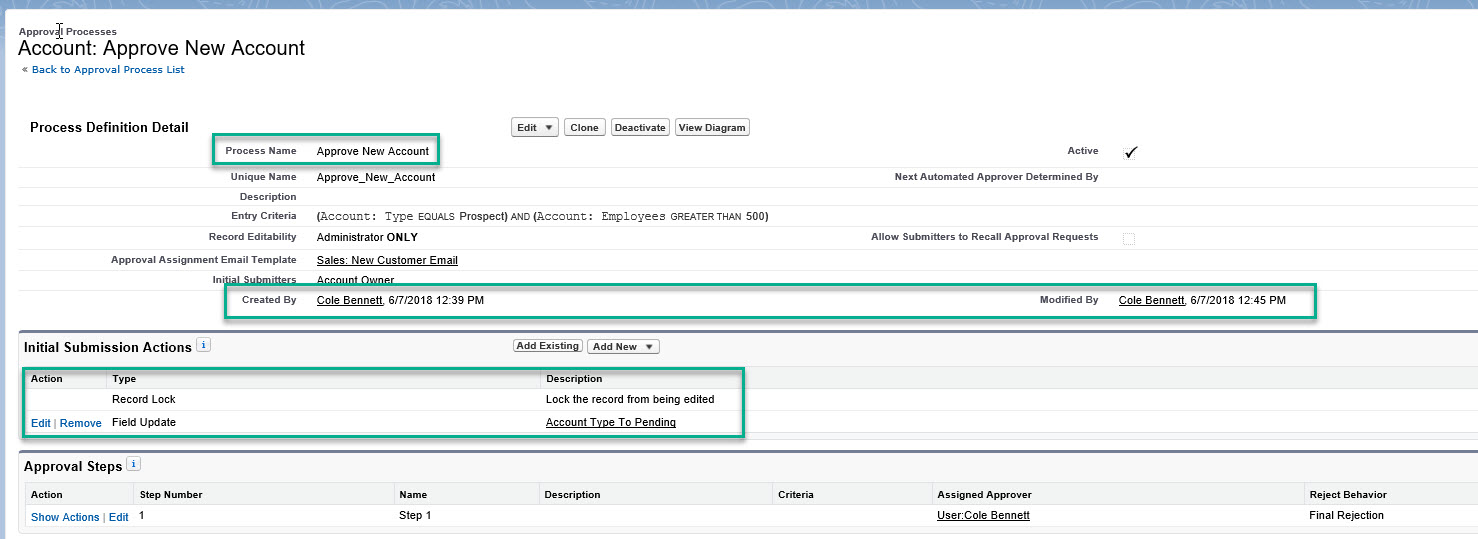Image resolution: width=1478 pixels, height=539 pixels.
Task: Click the info icon beside Initial Submission Actions
Action: coord(204,345)
